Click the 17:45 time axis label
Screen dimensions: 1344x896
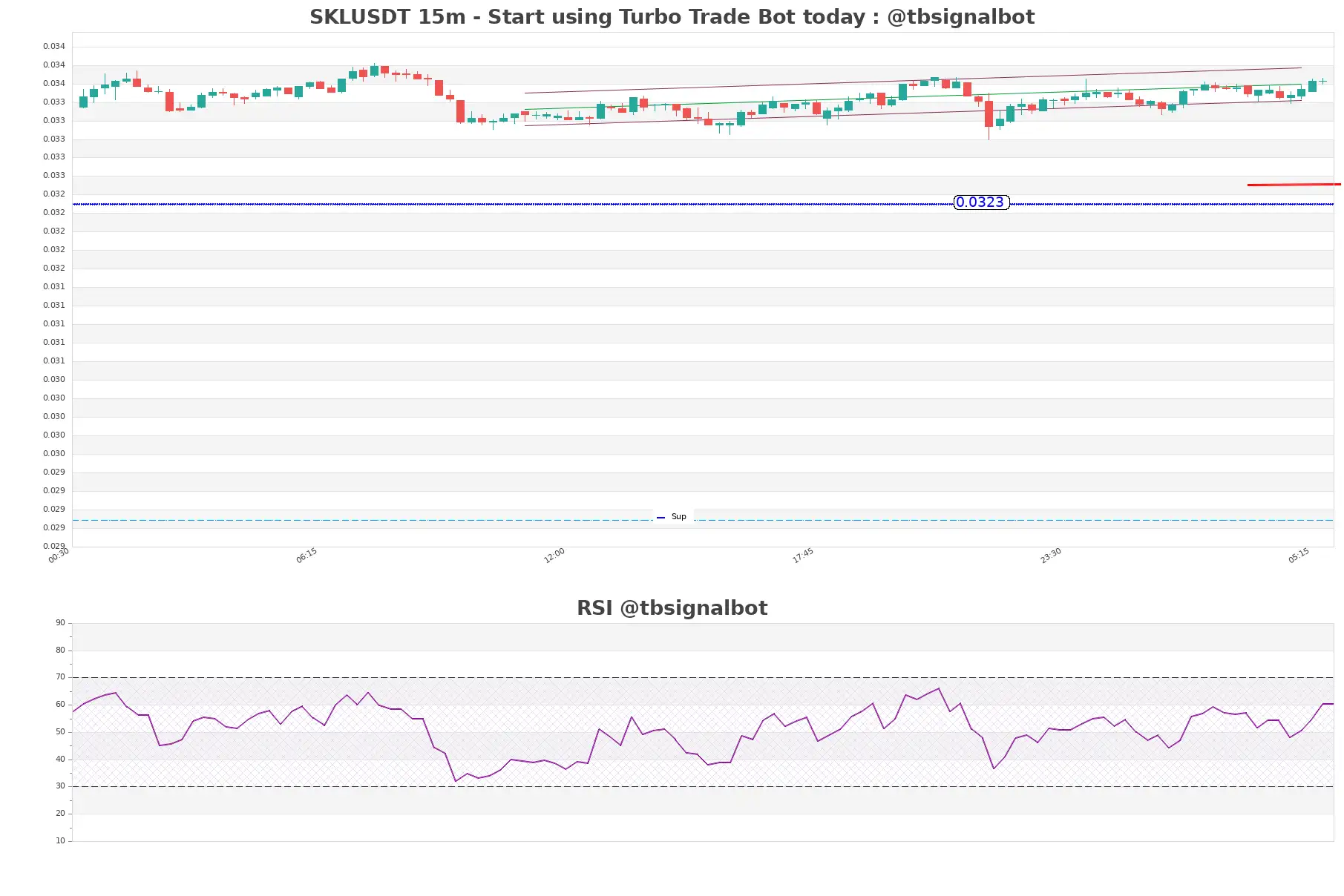pos(803,556)
